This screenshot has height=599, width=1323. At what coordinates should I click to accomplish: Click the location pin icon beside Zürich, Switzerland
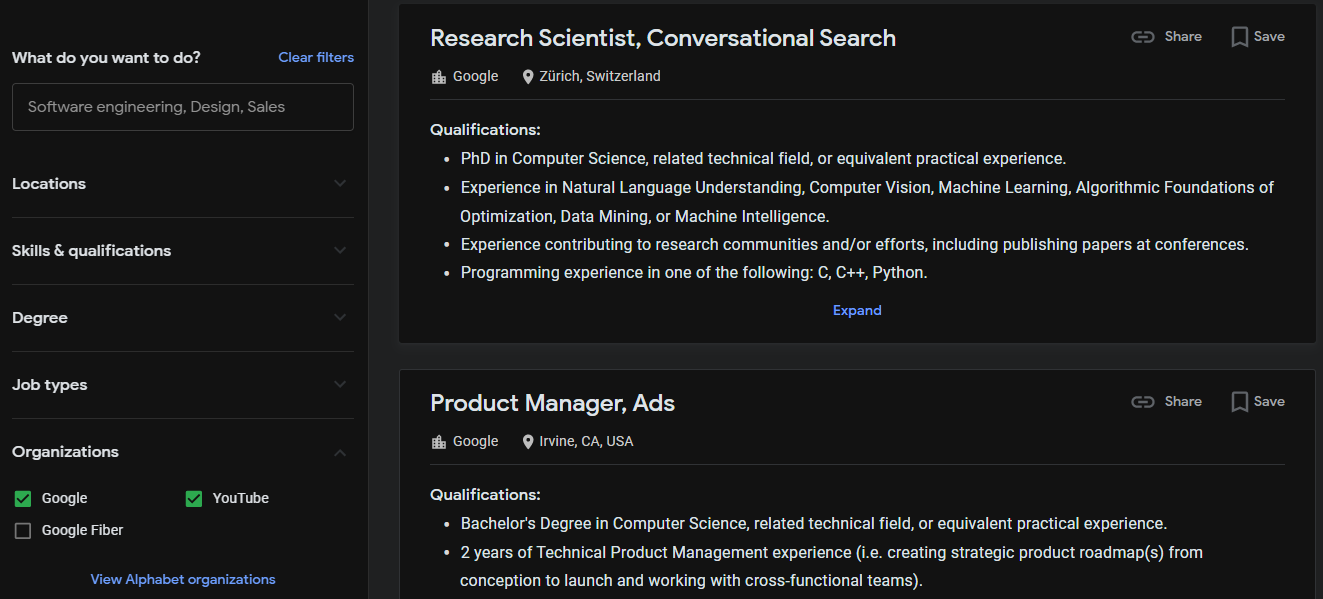click(x=528, y=77)
